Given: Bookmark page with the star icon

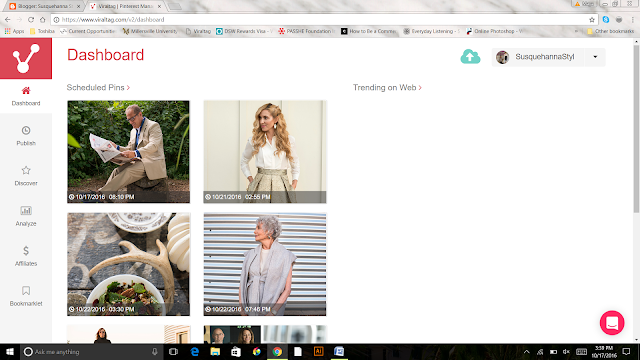Looking at the screenshot, I should [x=592, y=20].
